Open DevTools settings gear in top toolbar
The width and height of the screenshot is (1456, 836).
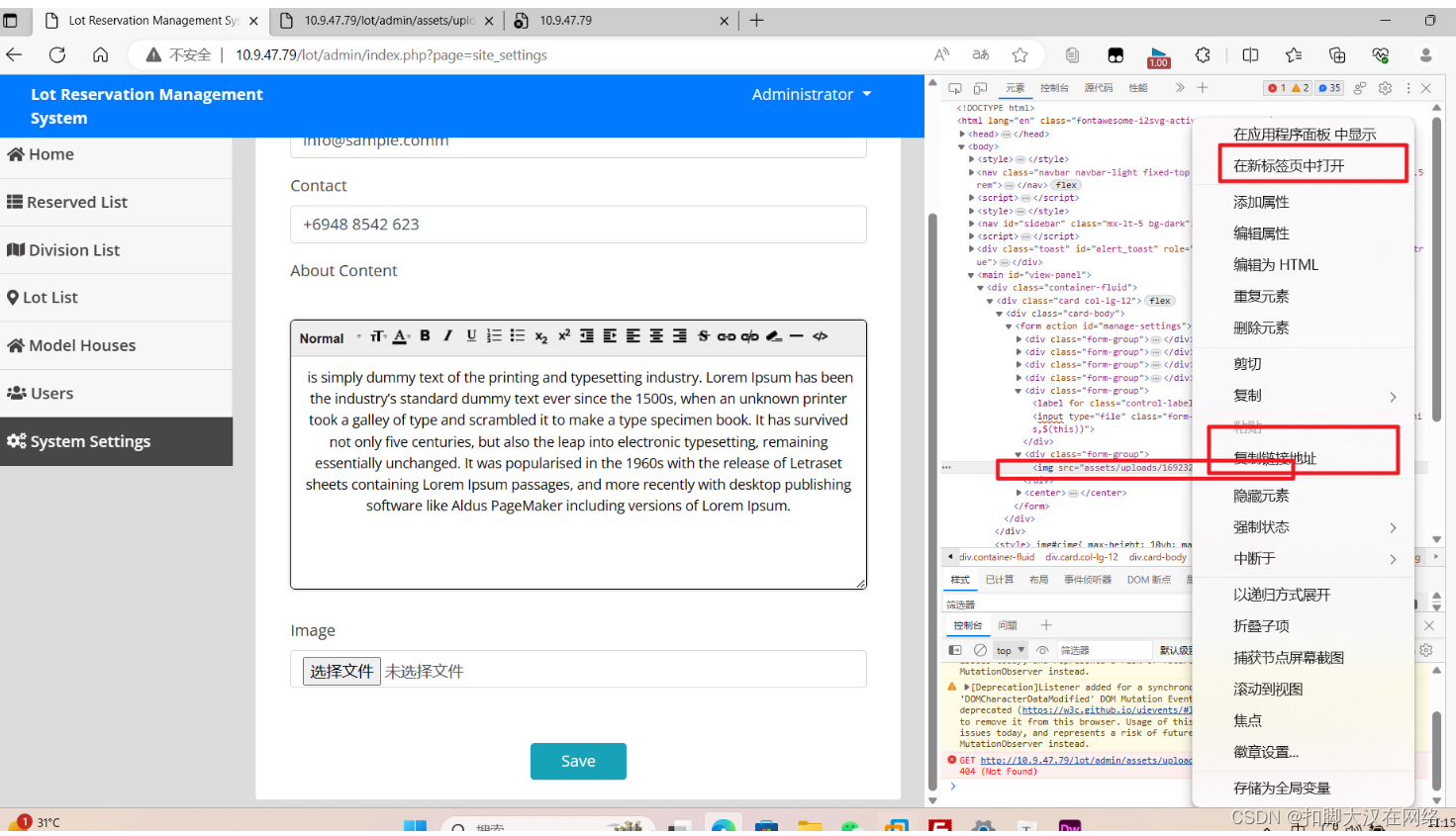click(x=1385, y=88)
